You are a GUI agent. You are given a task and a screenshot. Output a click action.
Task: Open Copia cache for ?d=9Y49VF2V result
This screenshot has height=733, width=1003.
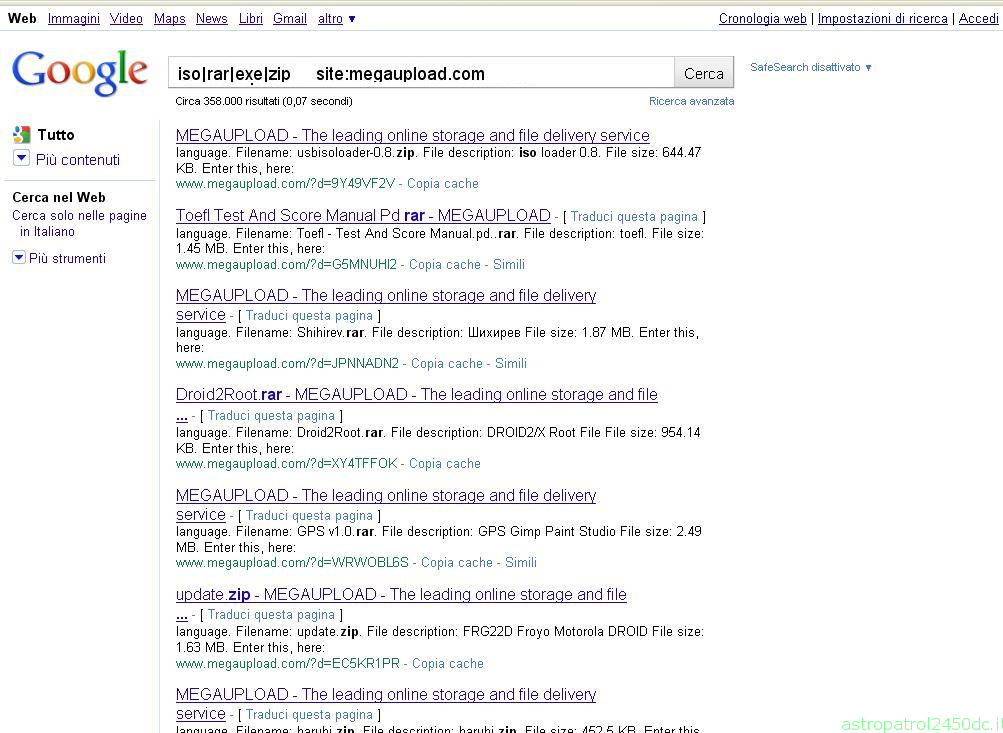point(443,184)
